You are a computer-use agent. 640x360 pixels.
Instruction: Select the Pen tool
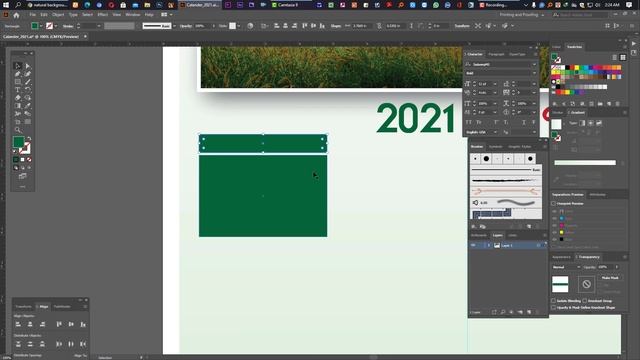18,74
